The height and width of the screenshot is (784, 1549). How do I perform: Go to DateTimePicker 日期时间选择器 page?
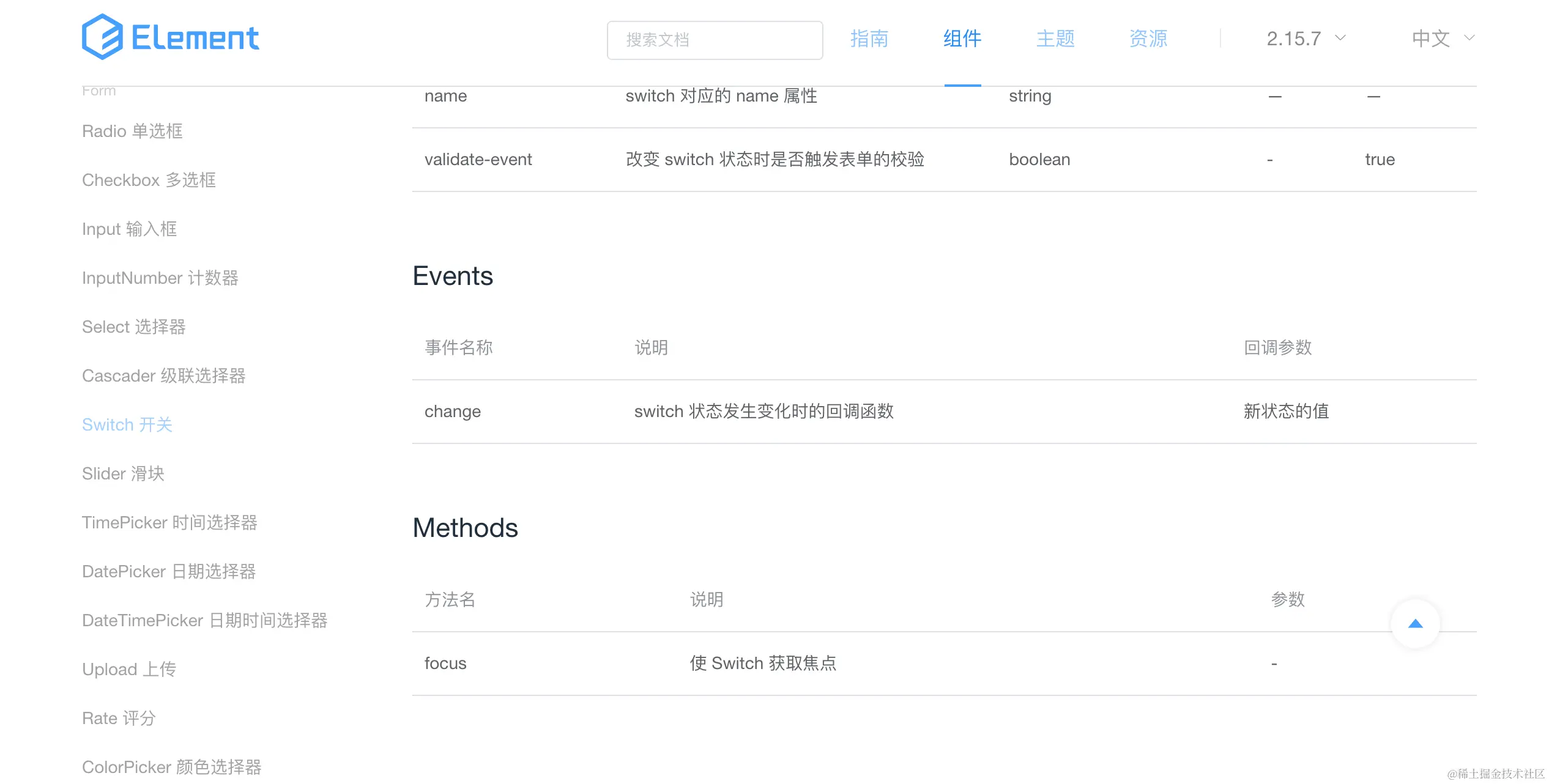point(204,620)
